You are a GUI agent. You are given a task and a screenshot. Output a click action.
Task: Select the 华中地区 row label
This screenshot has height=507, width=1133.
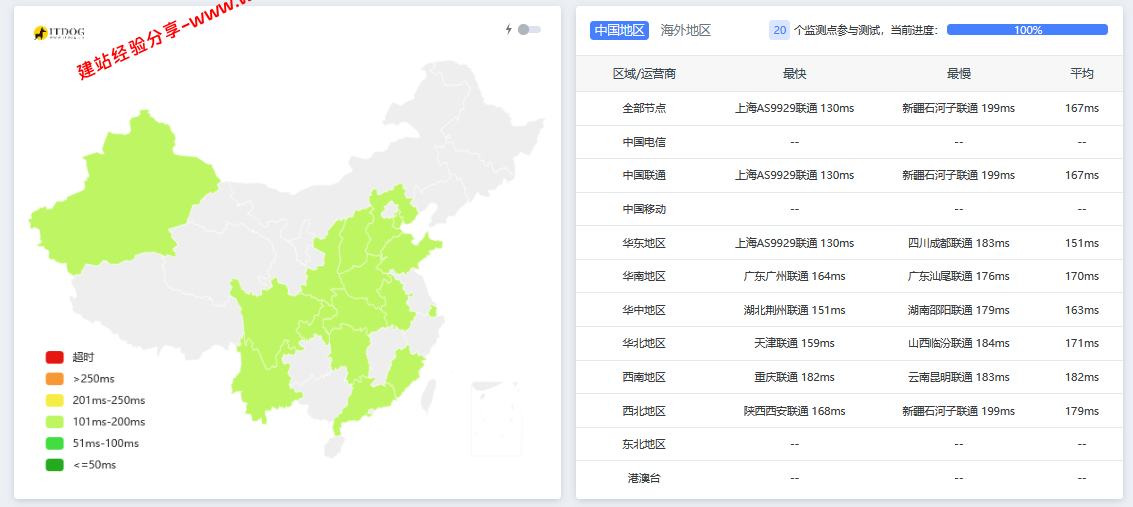coord(645,311)
